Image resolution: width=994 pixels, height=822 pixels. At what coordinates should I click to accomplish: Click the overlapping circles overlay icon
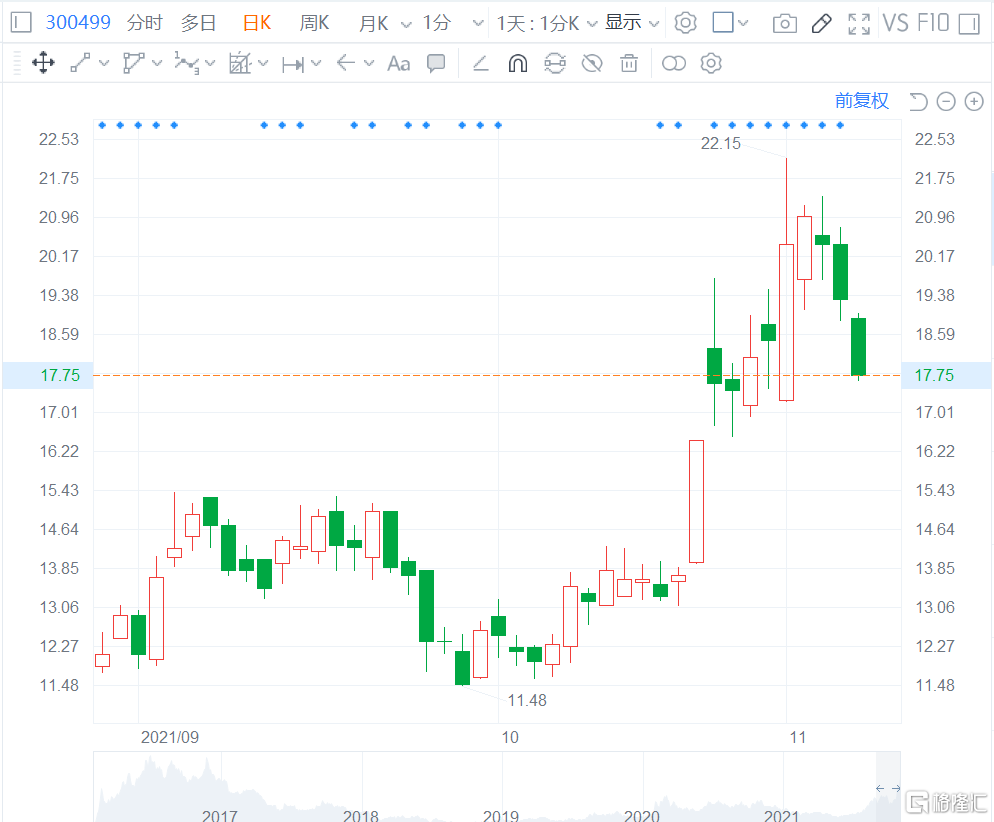pos(674,63)
